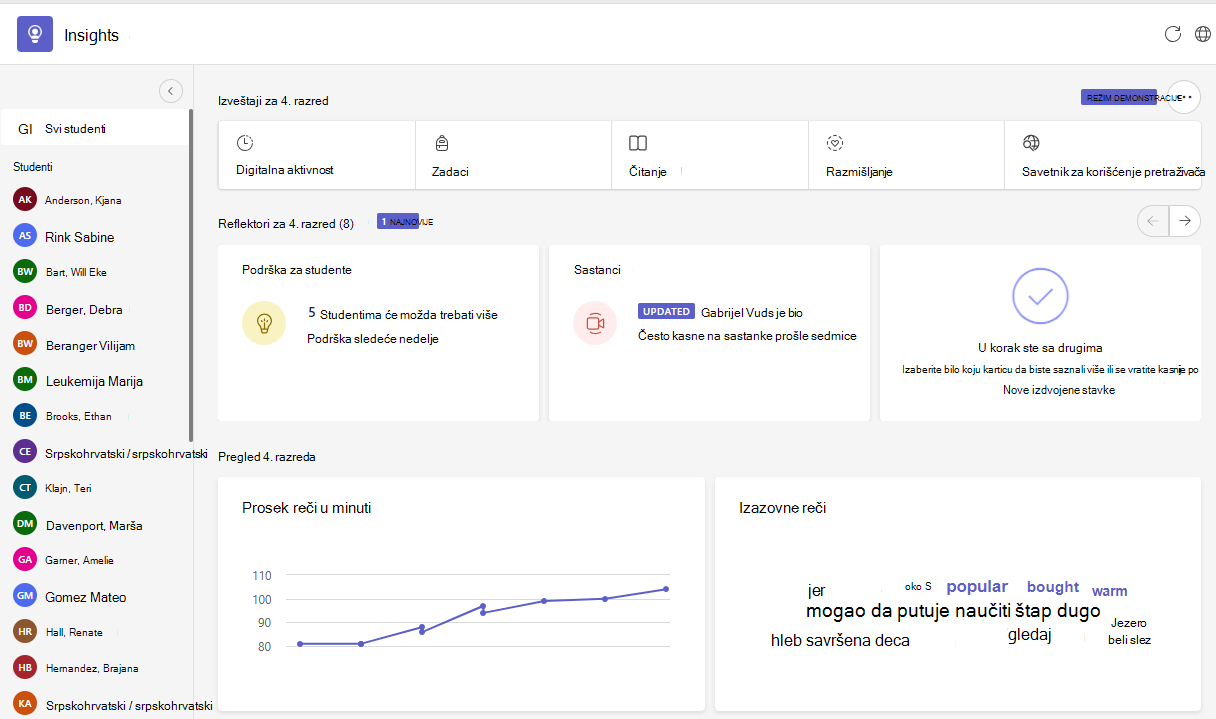Click the Digitalna aktivnost clock icon
The image size is (1216, 719).
click(245, 143)
